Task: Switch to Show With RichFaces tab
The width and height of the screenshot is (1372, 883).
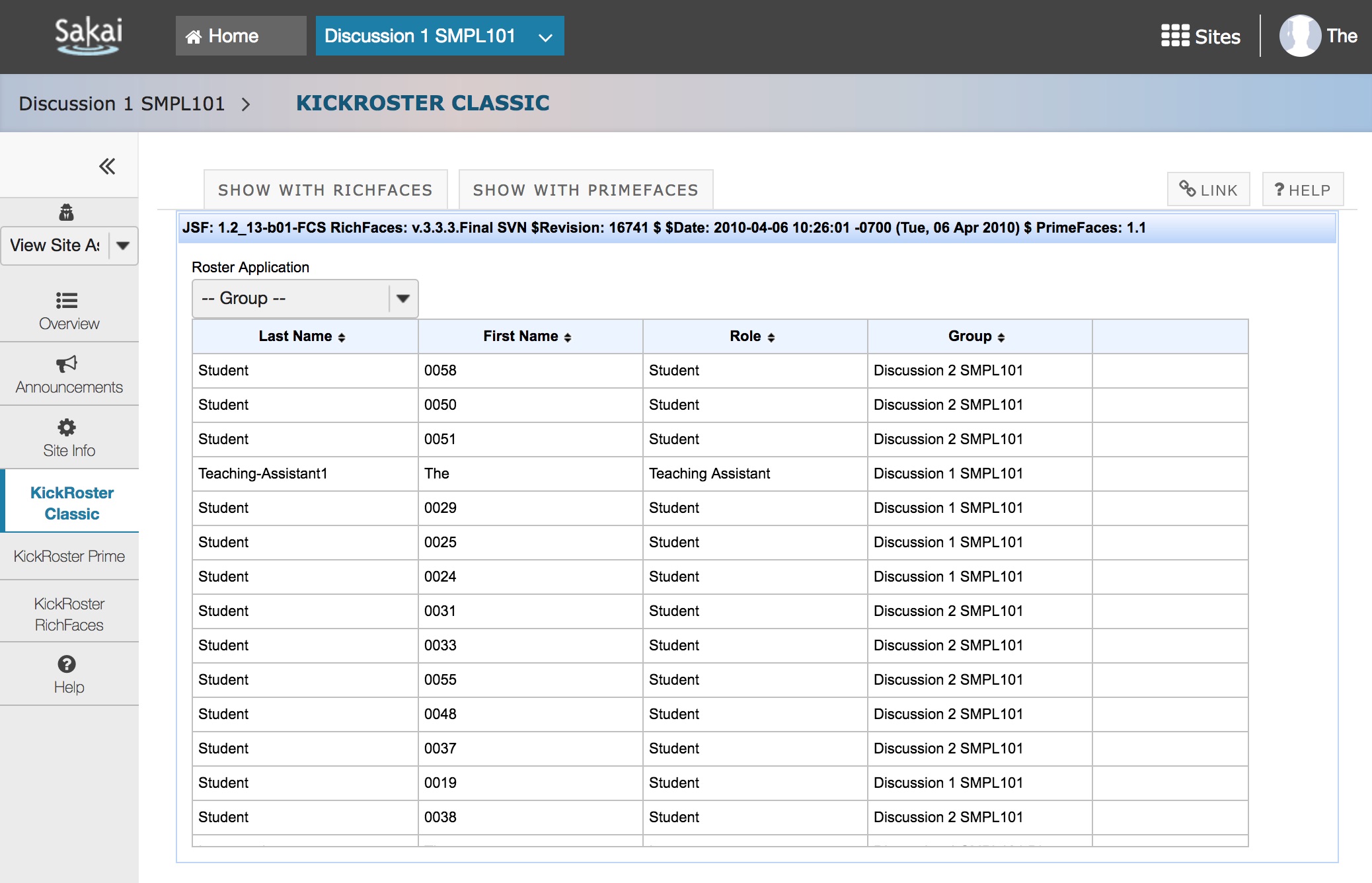Action: coord(325,190)
